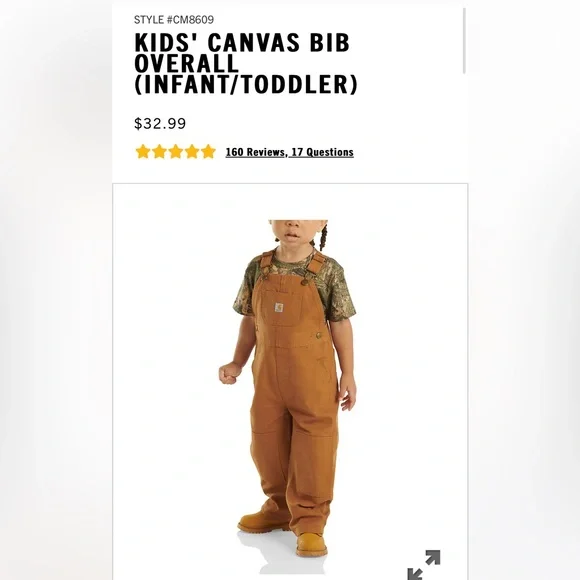Click the (INFANT/TODDLER) heading text
The width and height of the screenshot is (580, 580).
(246, 84)
